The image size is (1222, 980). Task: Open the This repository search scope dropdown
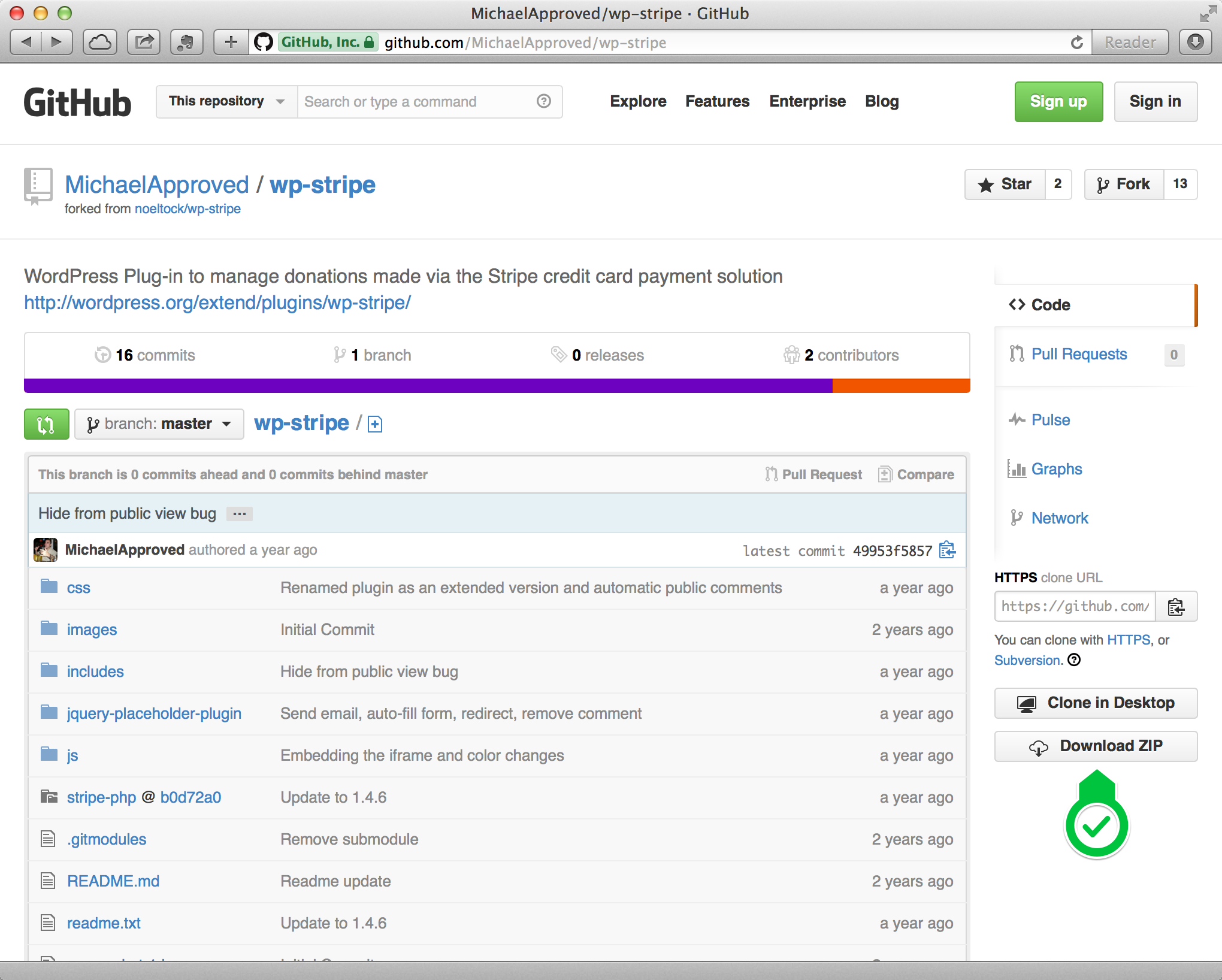coord(226,101)
